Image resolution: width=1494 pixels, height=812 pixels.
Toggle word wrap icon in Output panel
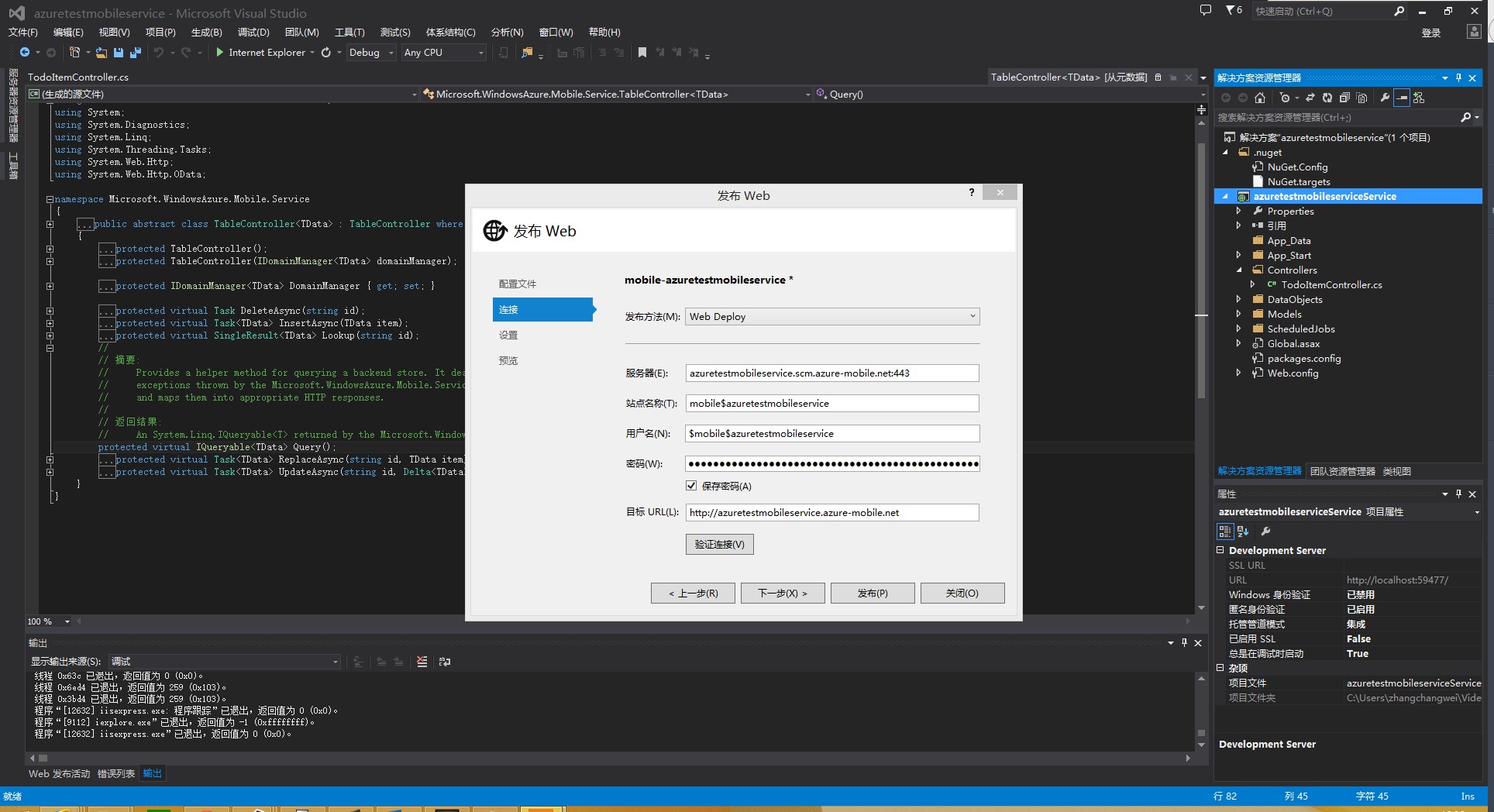(445, 662)
